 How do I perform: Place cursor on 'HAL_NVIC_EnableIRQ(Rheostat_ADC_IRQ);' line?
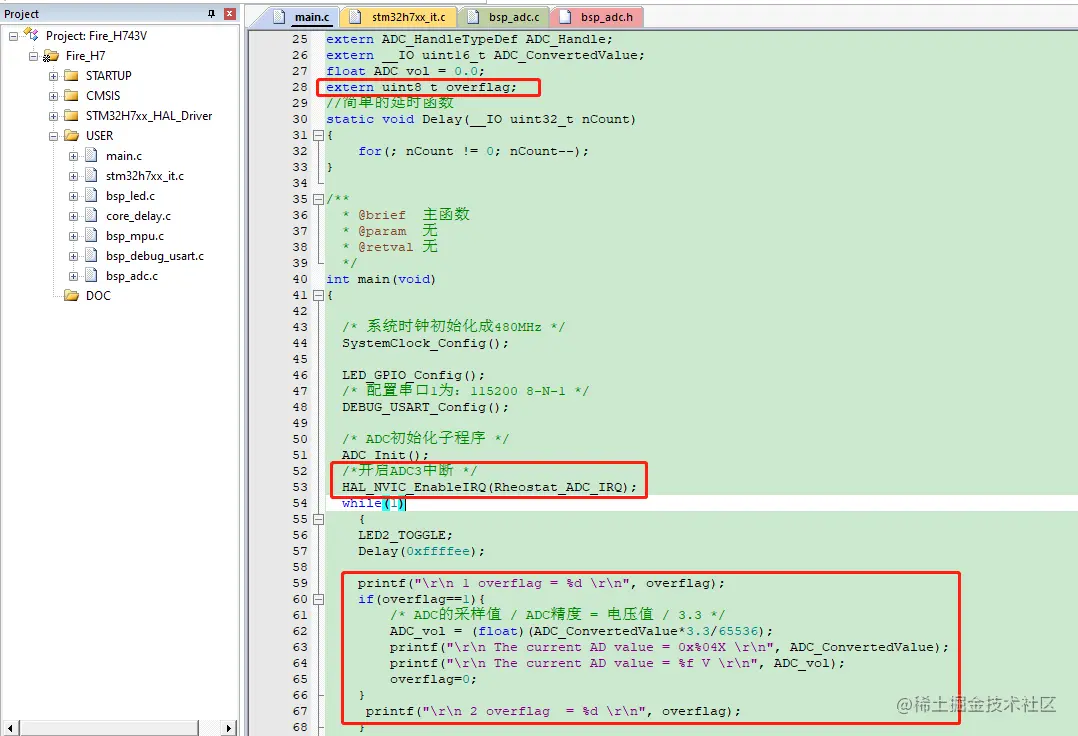(x=489, y=487)
